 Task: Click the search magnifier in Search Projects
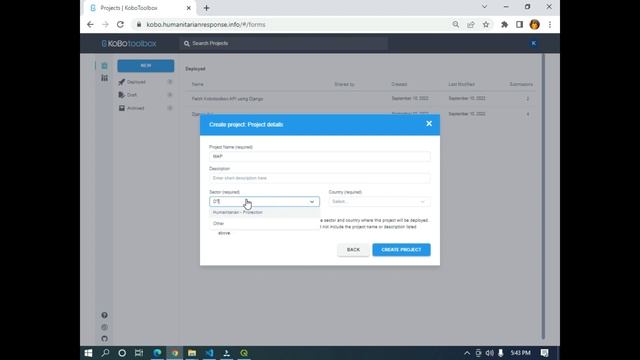pos(187,43)
